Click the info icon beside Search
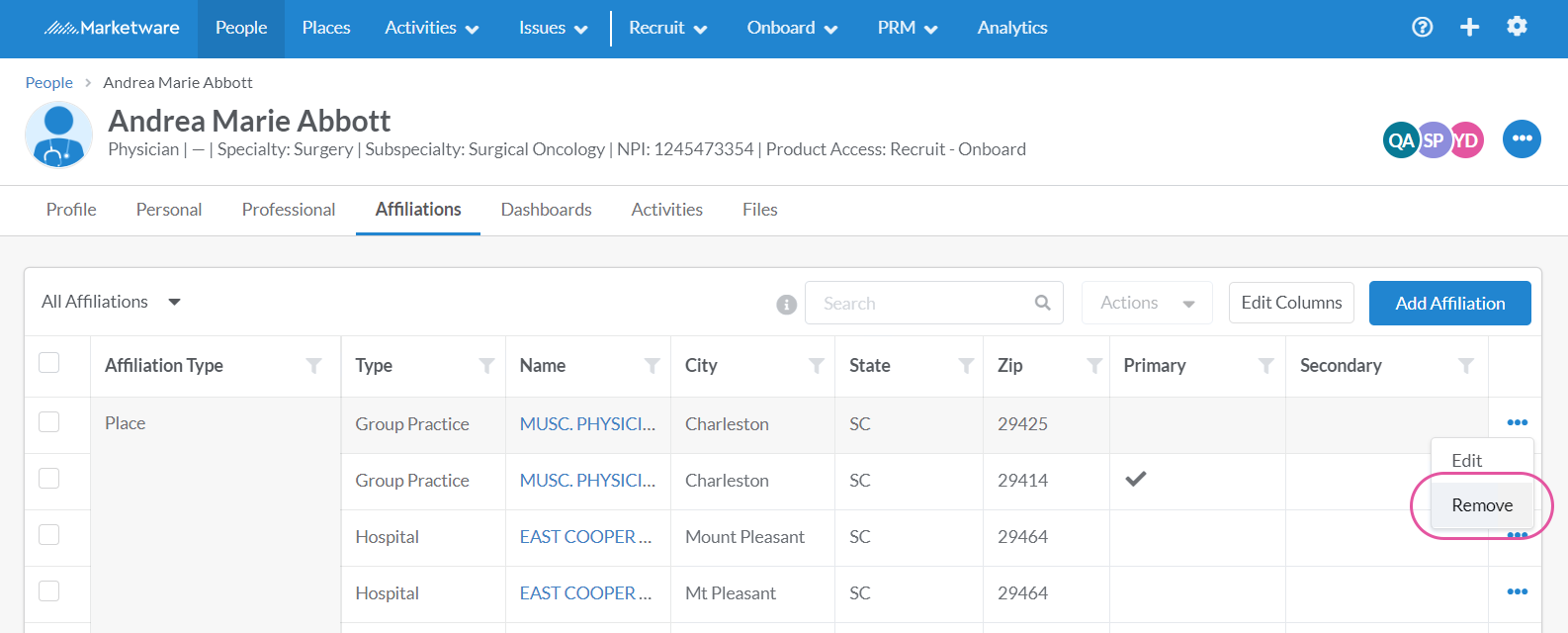The height and width of the screenshot is (633, 1568). tap(787, 305)
